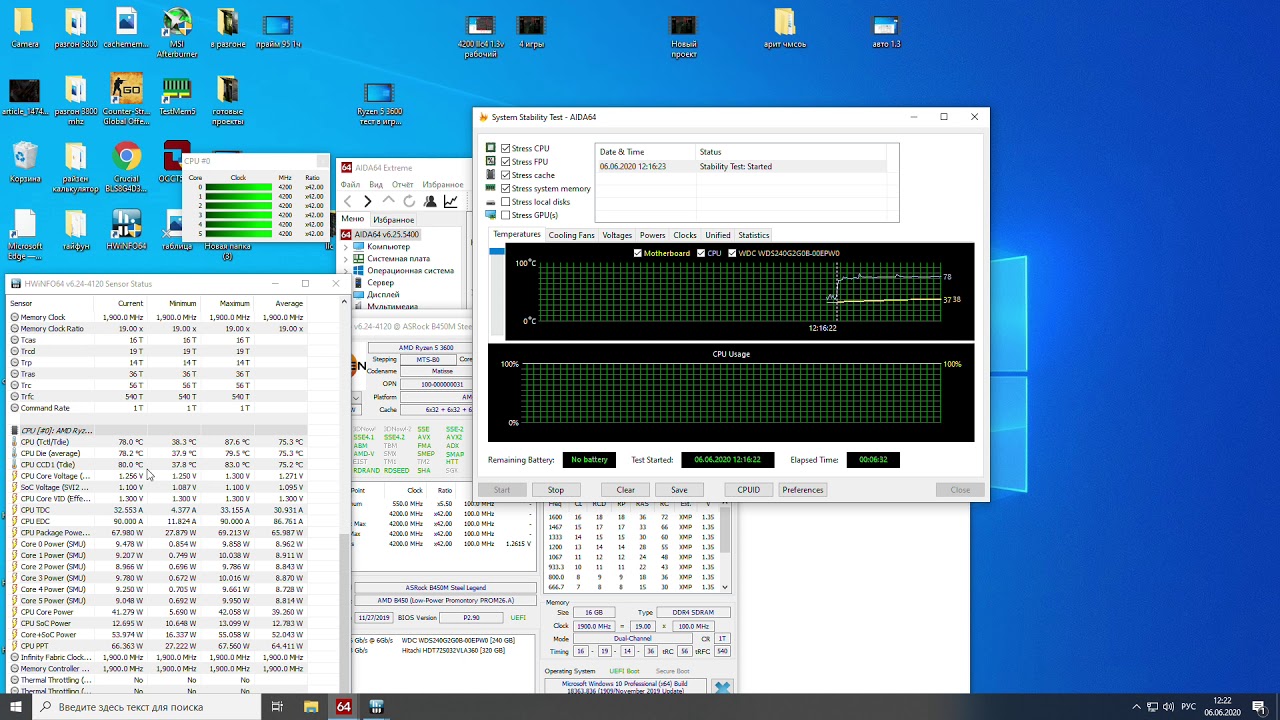Open Preferences in System Stability Test

tap(803, 490)
